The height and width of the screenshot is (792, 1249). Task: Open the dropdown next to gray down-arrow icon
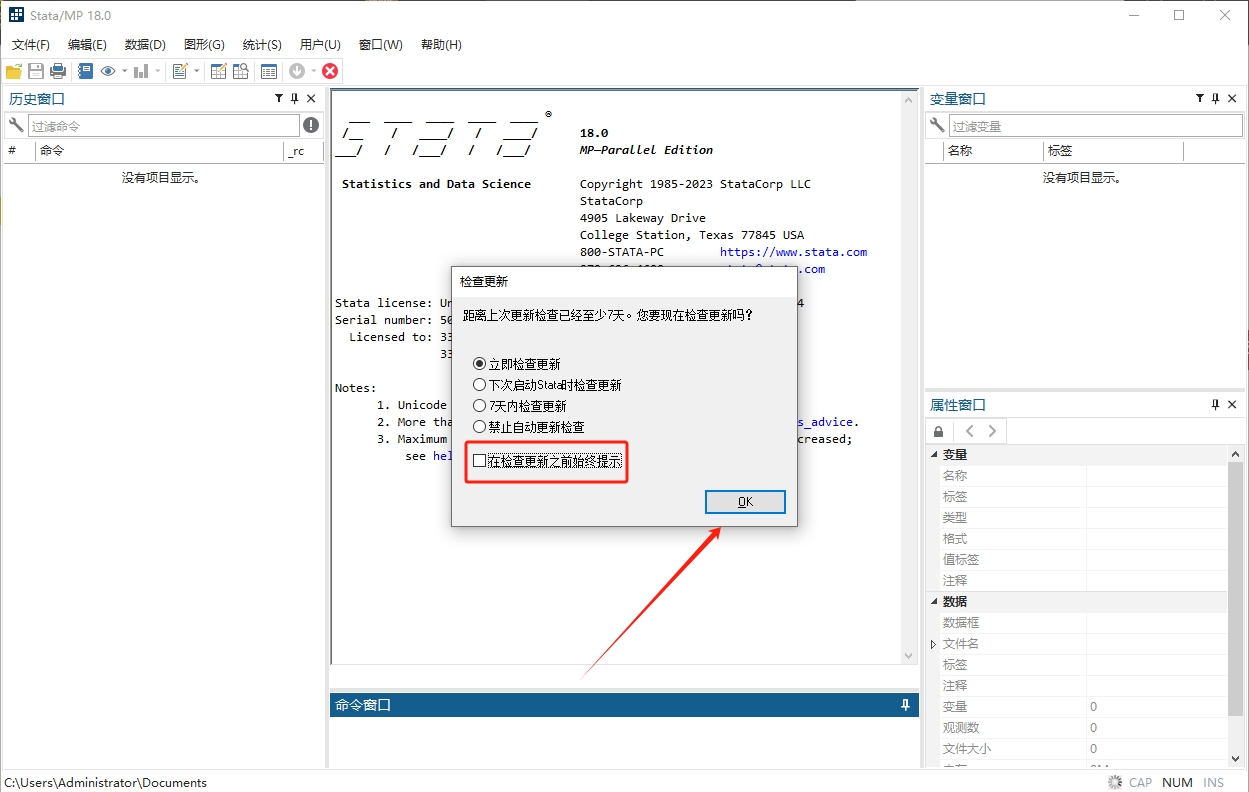(313, 71)
